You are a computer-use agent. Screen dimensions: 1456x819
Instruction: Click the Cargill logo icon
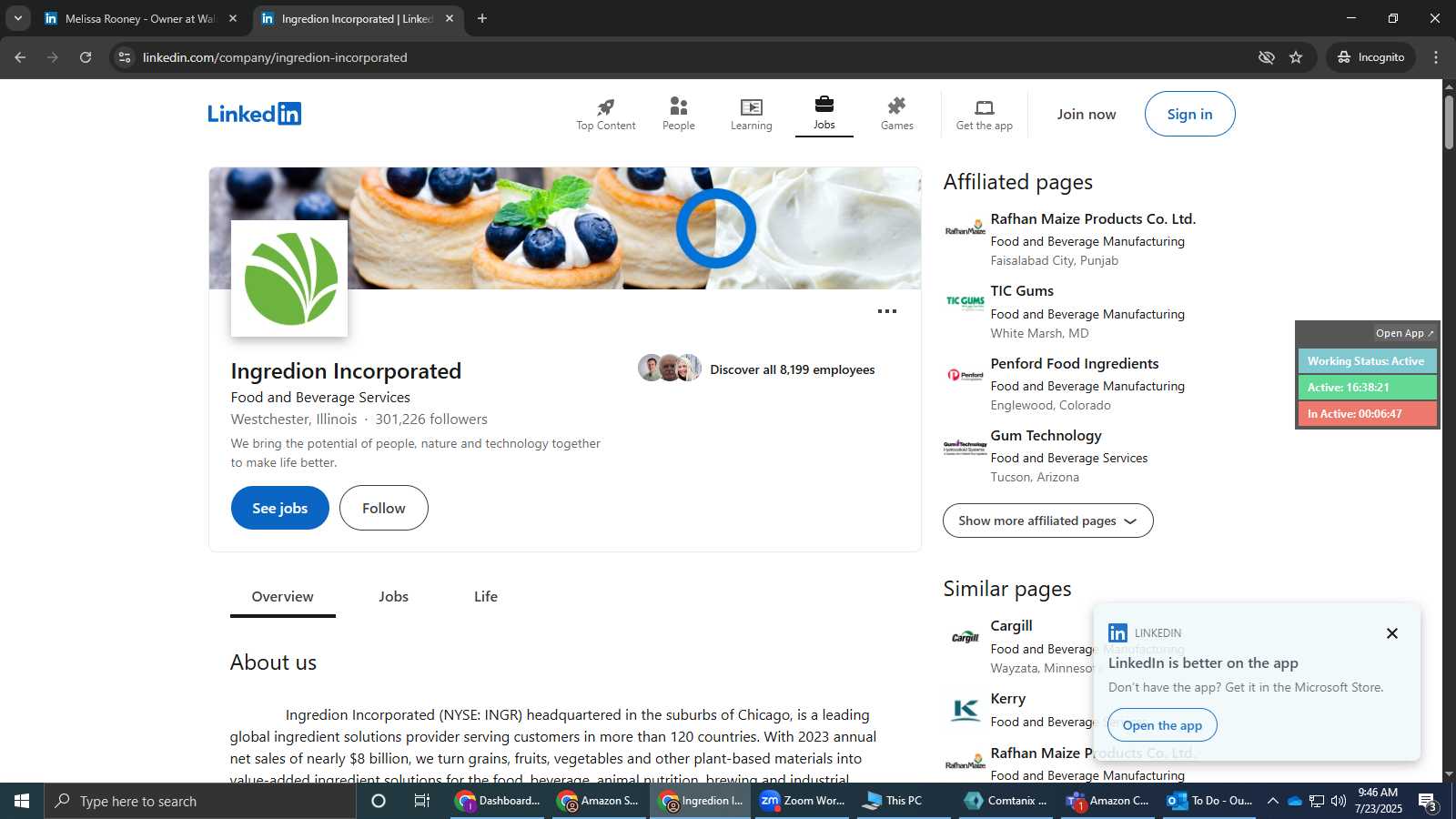965,637
